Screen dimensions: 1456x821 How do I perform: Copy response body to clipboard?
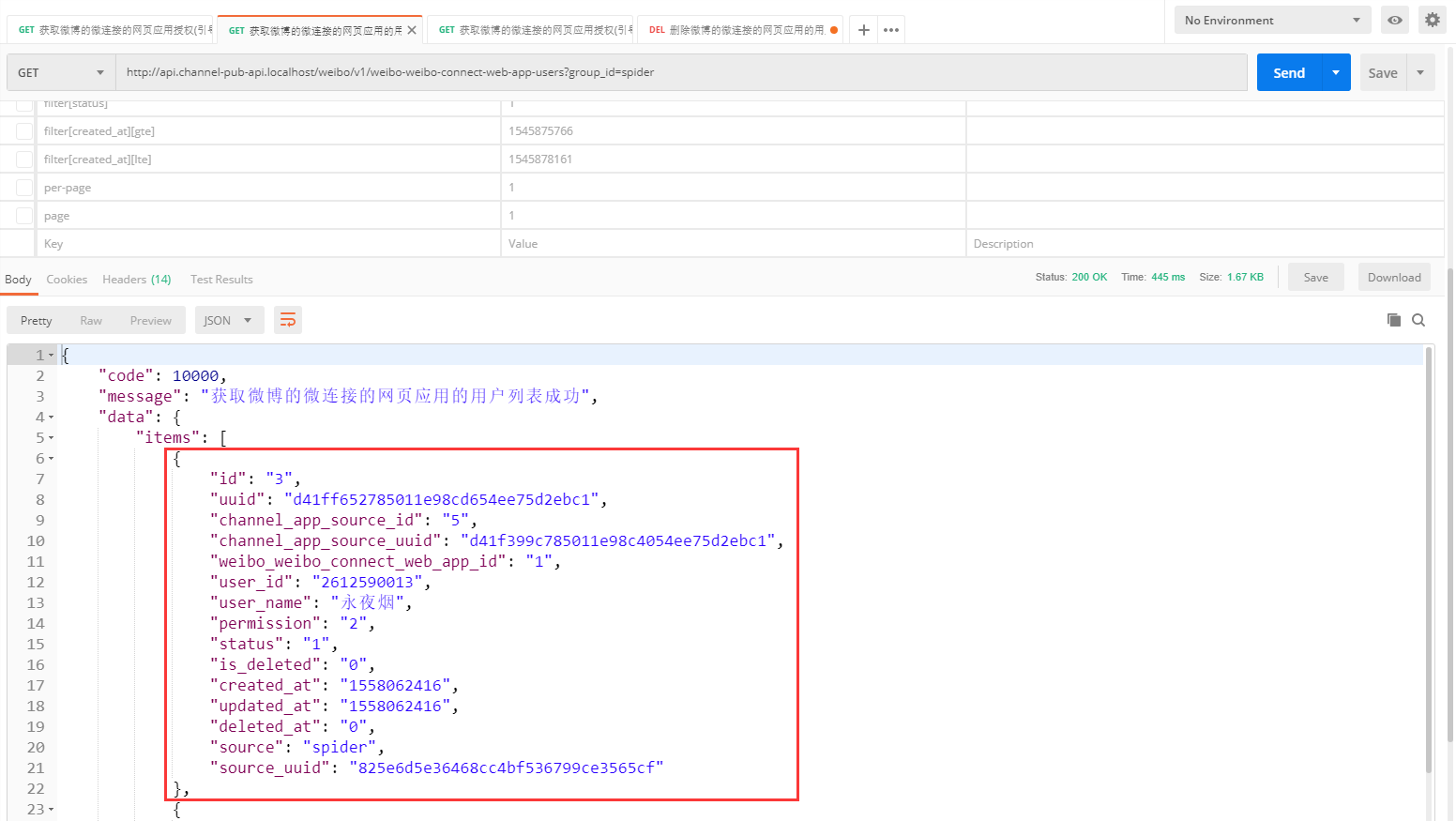[1393, 320]
